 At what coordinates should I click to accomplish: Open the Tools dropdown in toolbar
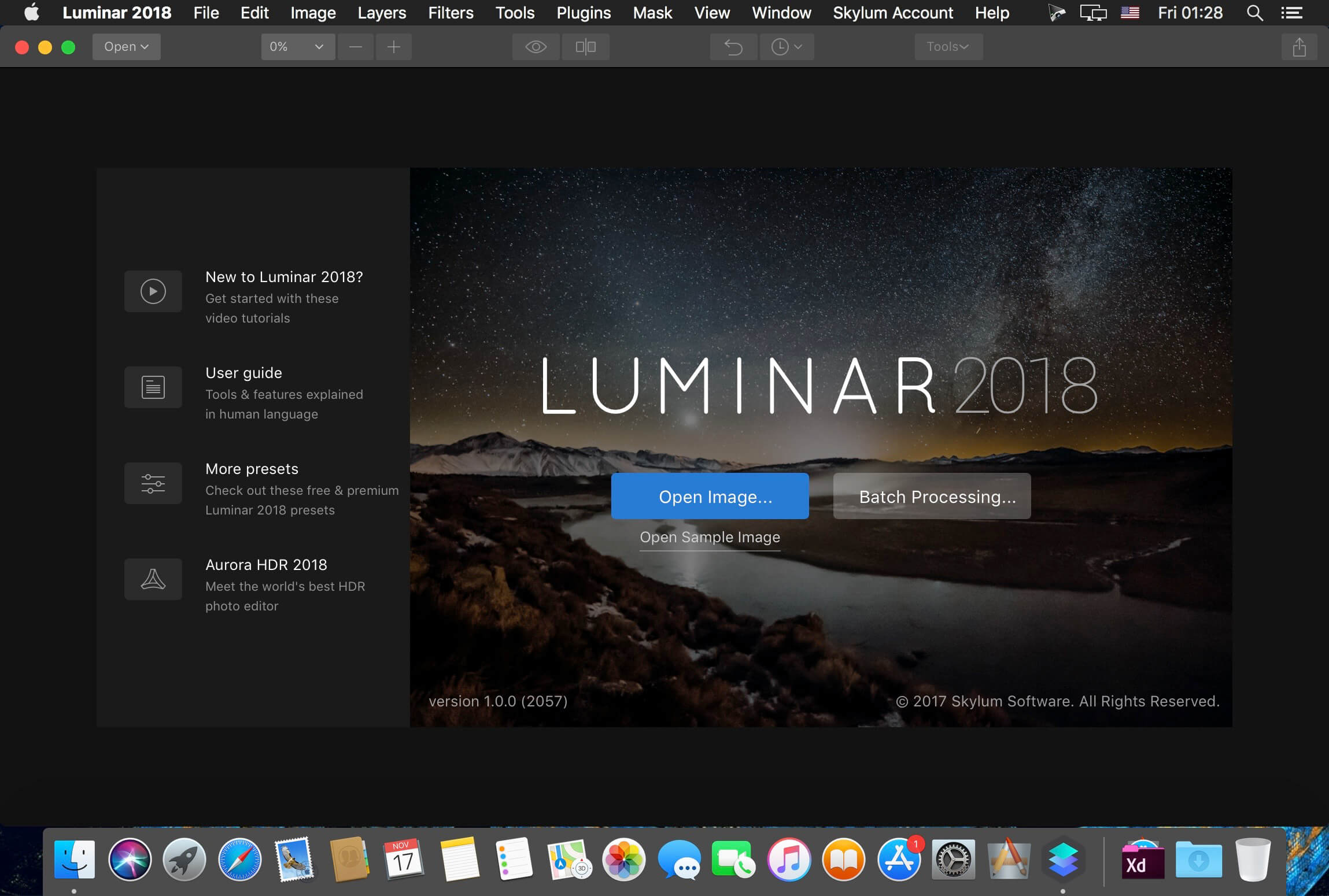[948, 47]
